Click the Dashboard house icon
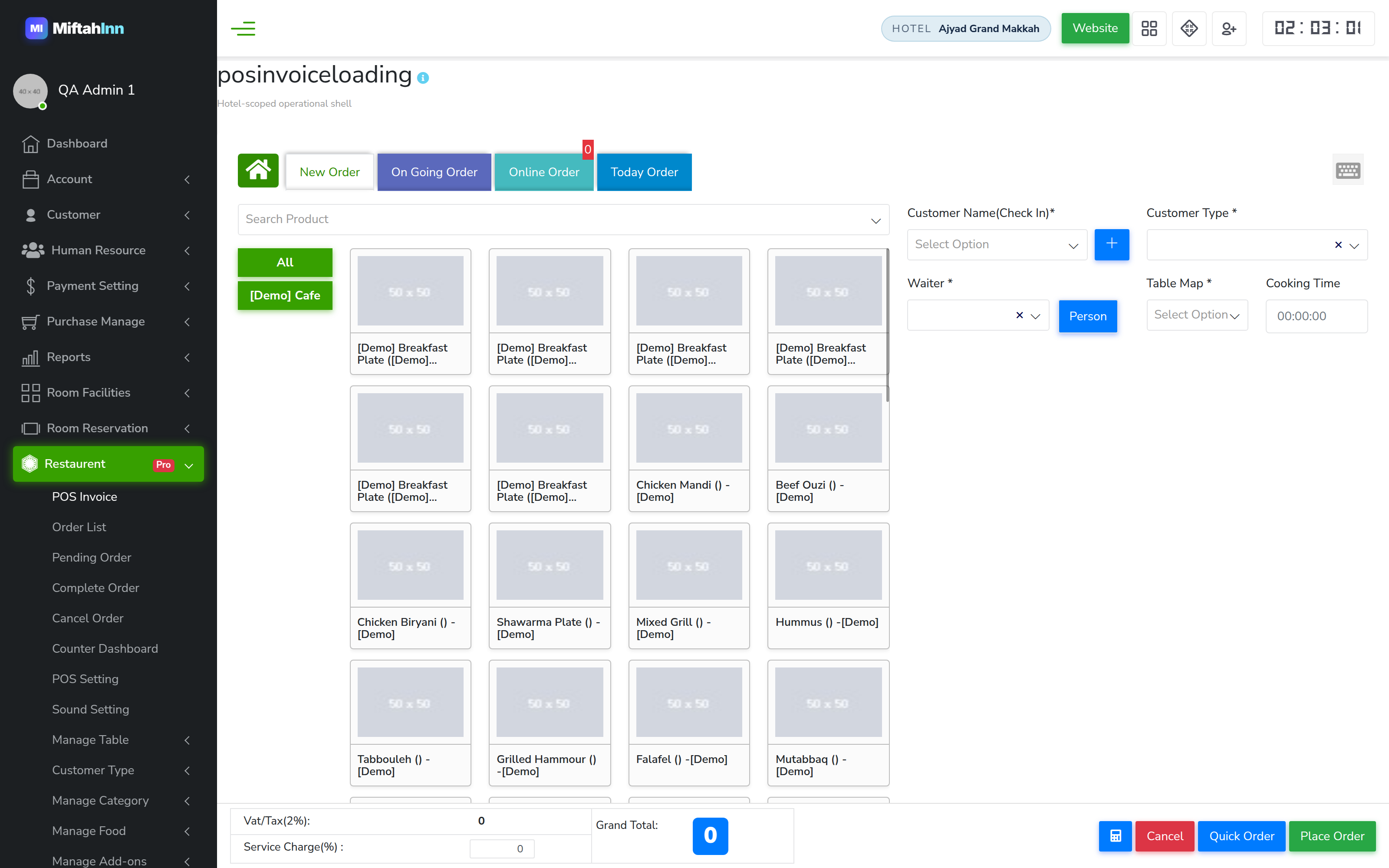This screenshot has height=868, width=1389. coord(30,144)
